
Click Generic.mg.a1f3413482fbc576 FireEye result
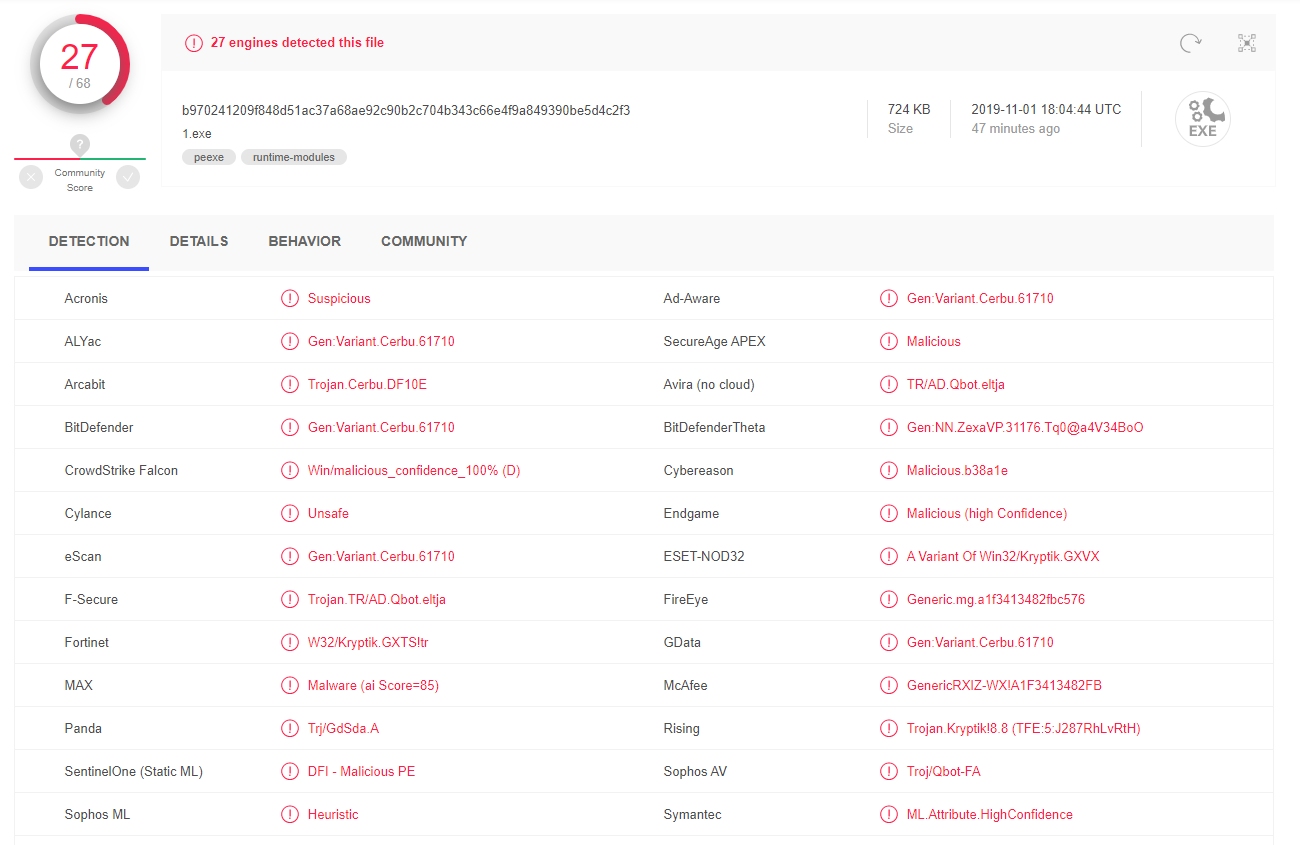tap(996, 599)
